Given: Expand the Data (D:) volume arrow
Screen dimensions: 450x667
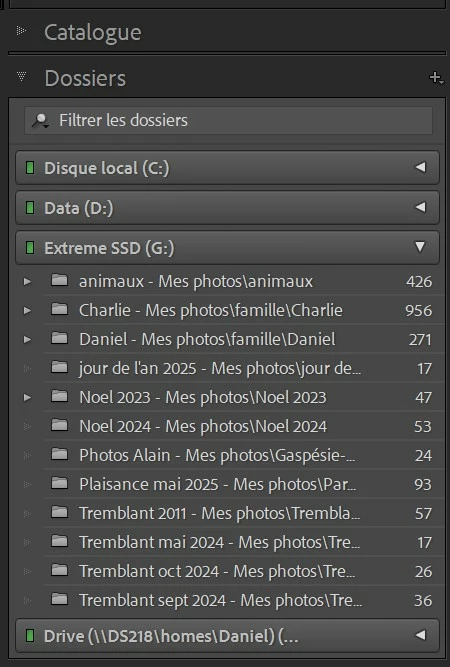Looking at the screenshot, I should tap(420, 207).
